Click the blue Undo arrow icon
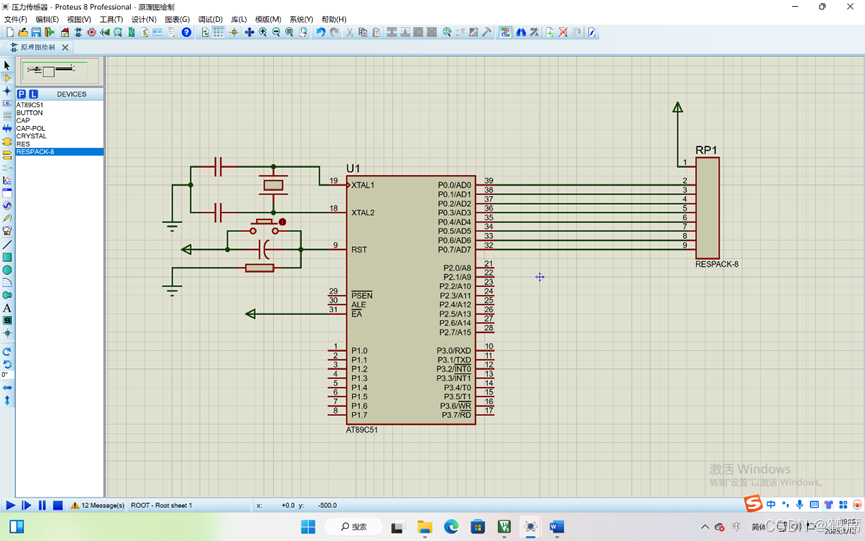The height and width of the screenshot is (541, 865). [x=321, y=33]
